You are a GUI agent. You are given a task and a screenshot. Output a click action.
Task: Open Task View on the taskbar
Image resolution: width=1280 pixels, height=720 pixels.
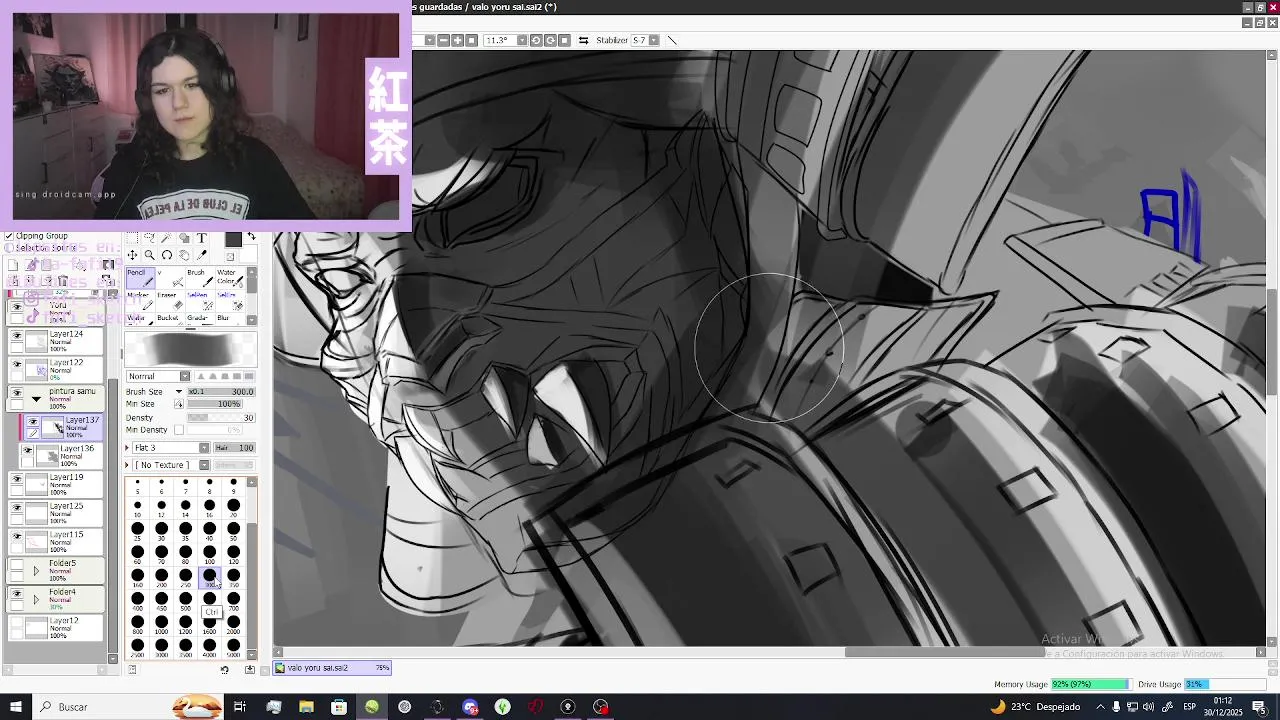[x=240, y=707]
